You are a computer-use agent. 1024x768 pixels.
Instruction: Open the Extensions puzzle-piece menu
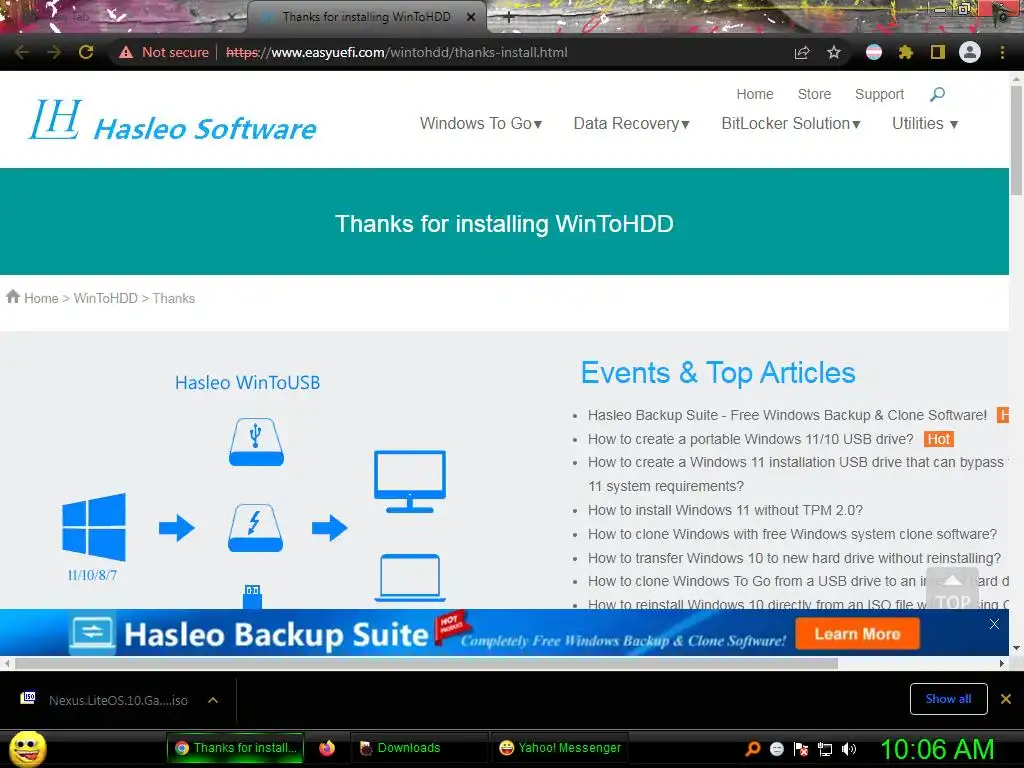pyautogui.click(x=905, y=52)
